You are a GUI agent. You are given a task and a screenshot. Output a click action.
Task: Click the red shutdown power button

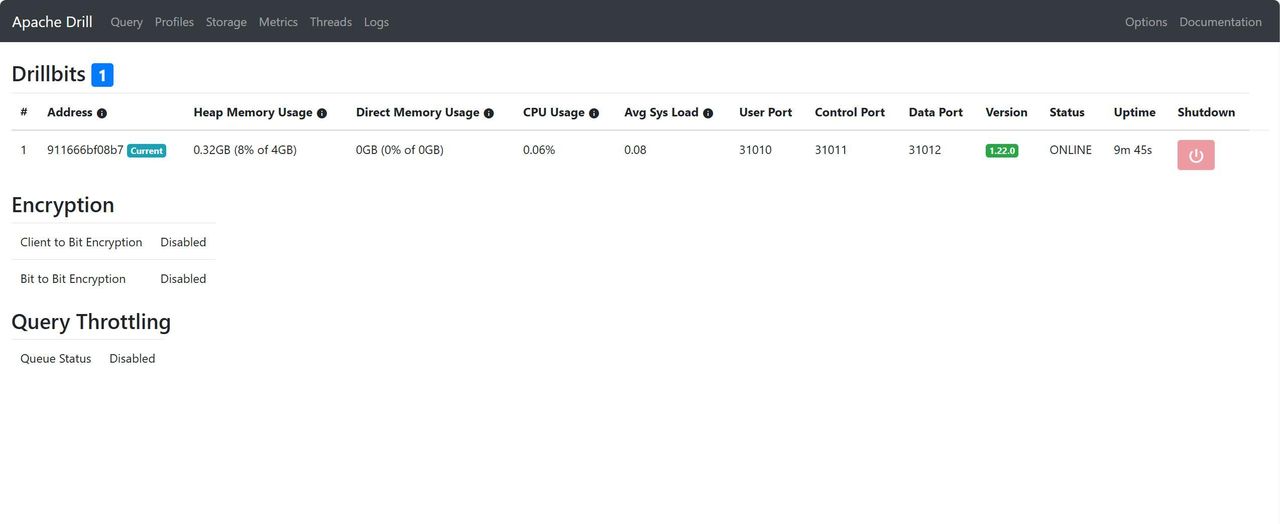(x=1196, y=155)
